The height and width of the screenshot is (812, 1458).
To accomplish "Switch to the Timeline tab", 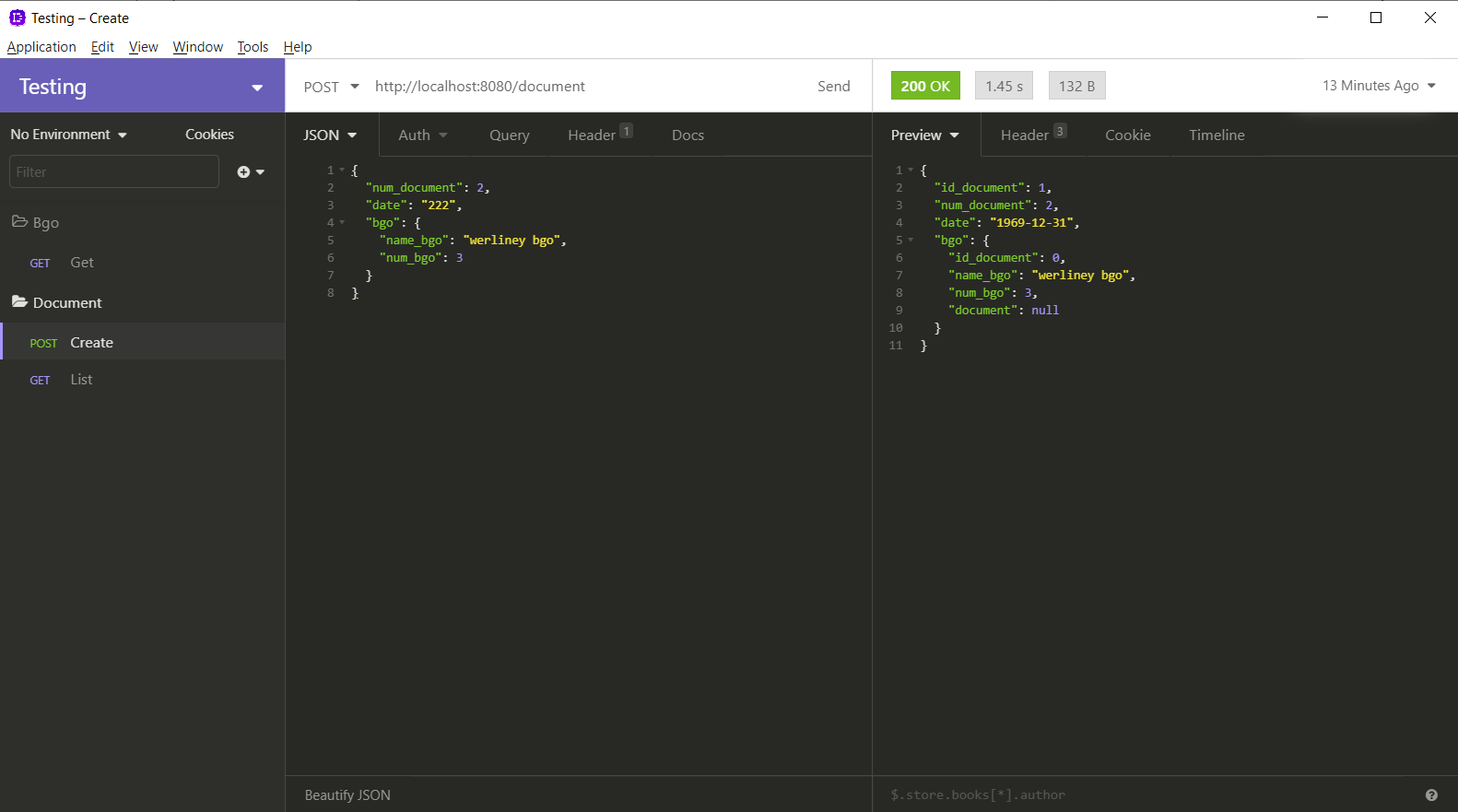I will click(1217, 135).
